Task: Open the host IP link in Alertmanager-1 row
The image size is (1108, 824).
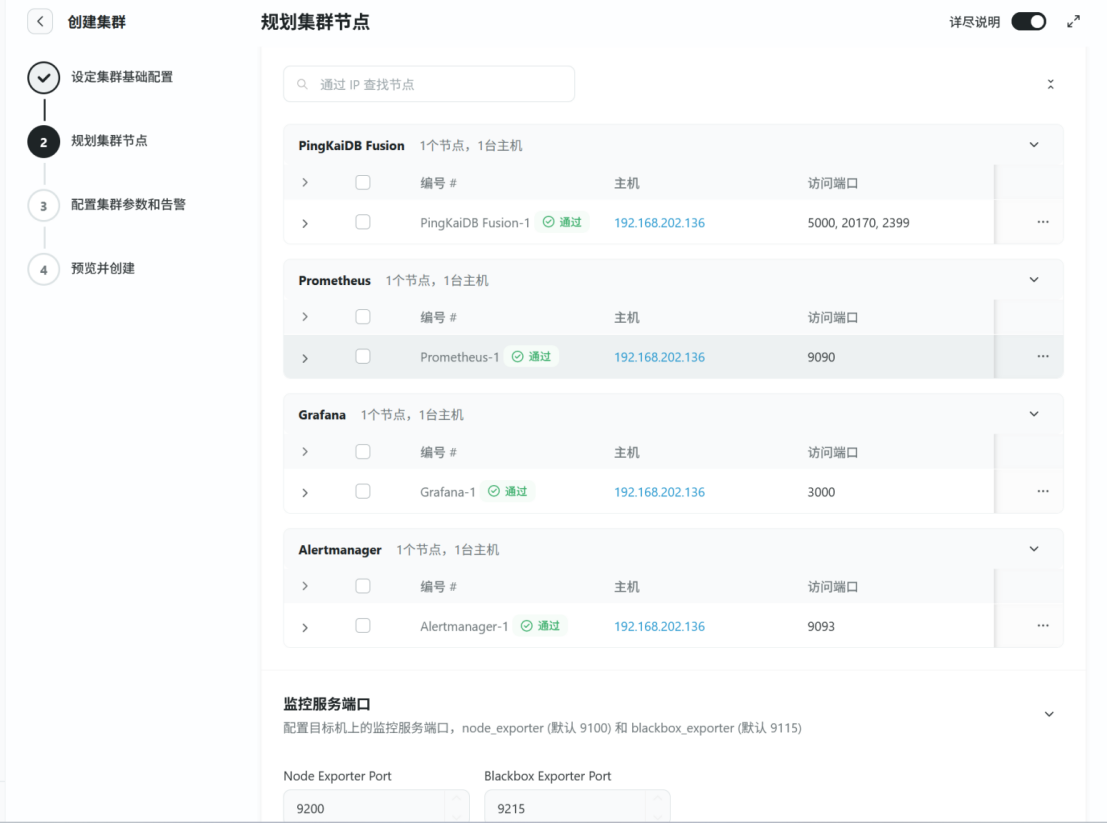Action: pos(659,627)
